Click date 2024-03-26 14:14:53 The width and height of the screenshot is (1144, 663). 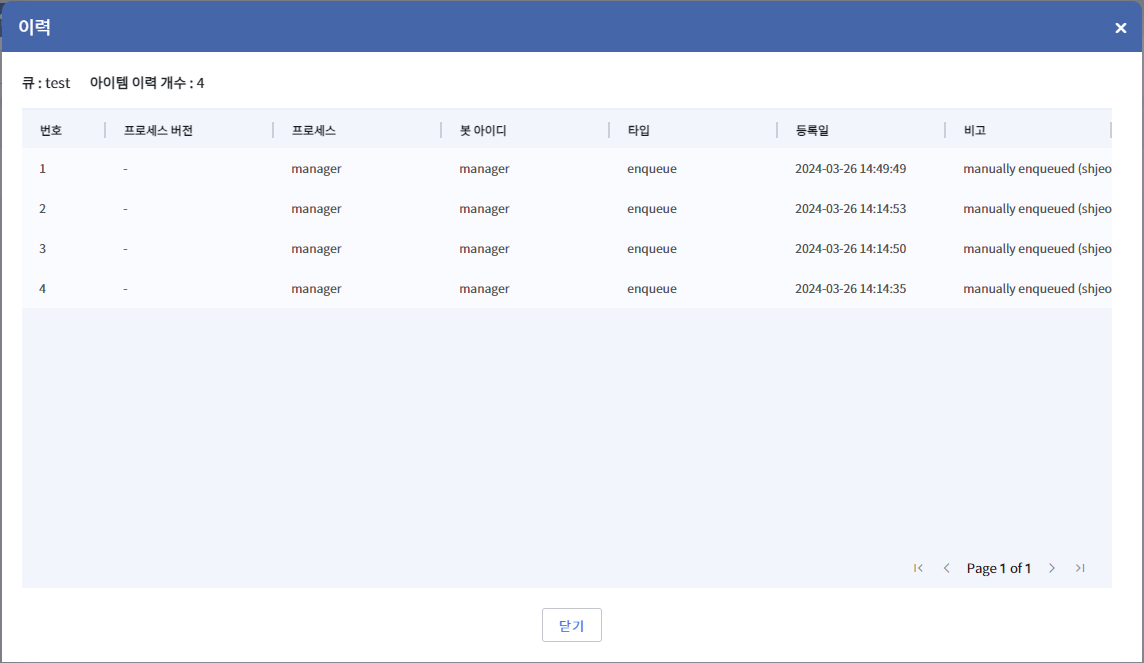pyautogui.click(x=851, y=209)
